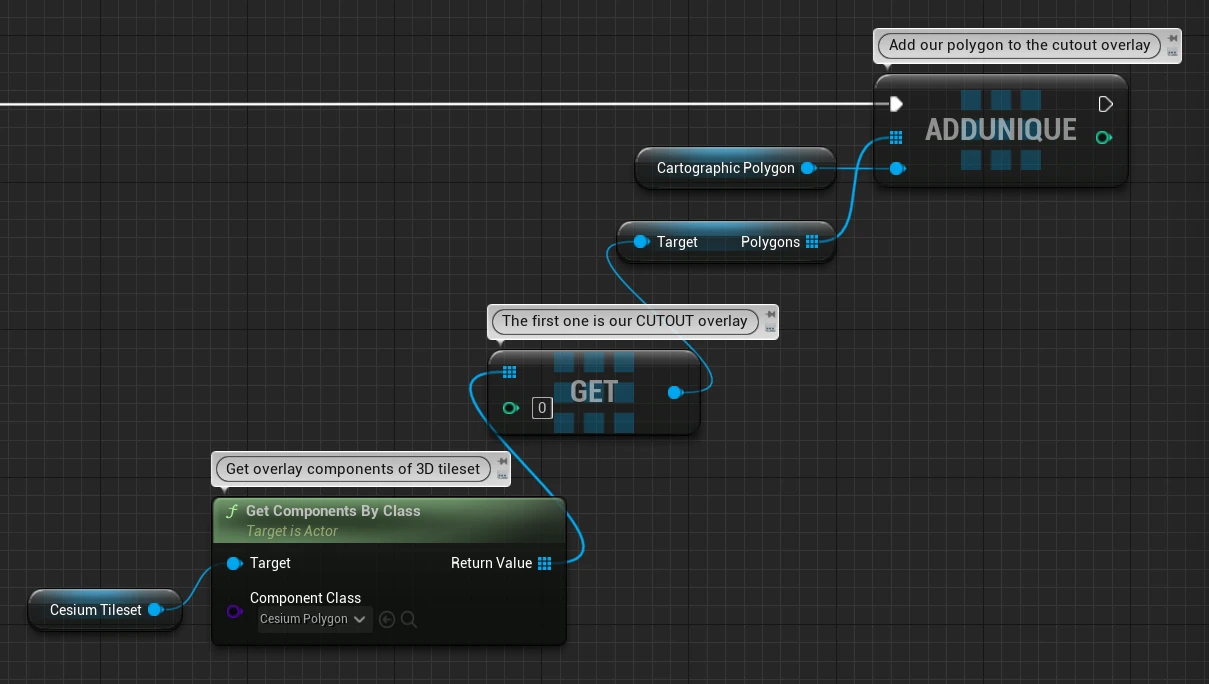This screenshot has height=684, width=1209.
Task: Click the ADDUNIQUE output execution pin
Action: click(1105, 104)
